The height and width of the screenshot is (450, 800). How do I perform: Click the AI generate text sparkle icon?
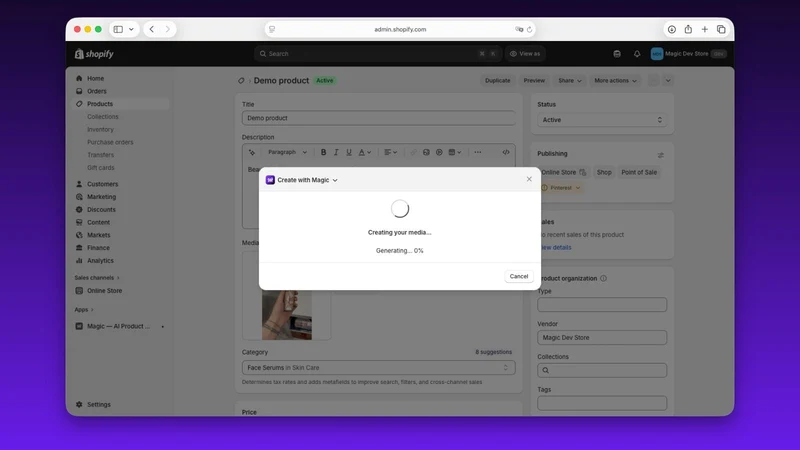(252, 152)
